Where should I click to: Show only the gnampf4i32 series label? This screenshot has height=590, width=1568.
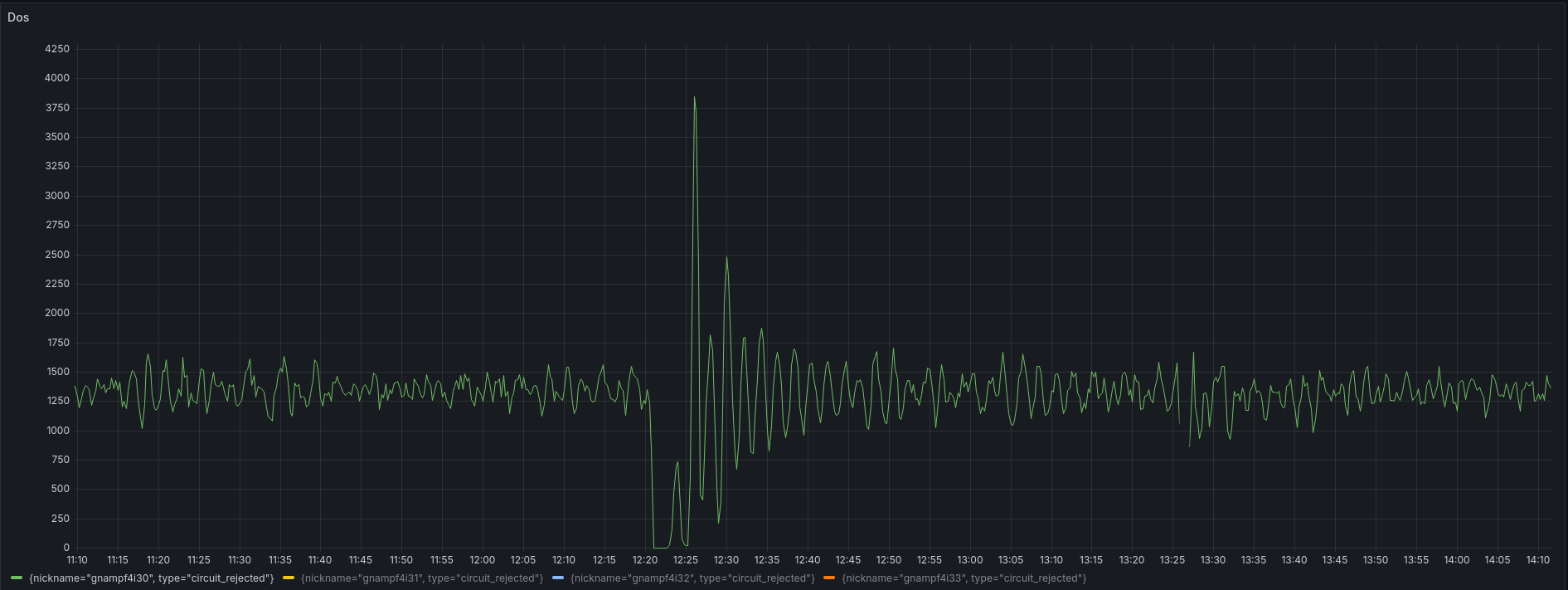[692, 578]
